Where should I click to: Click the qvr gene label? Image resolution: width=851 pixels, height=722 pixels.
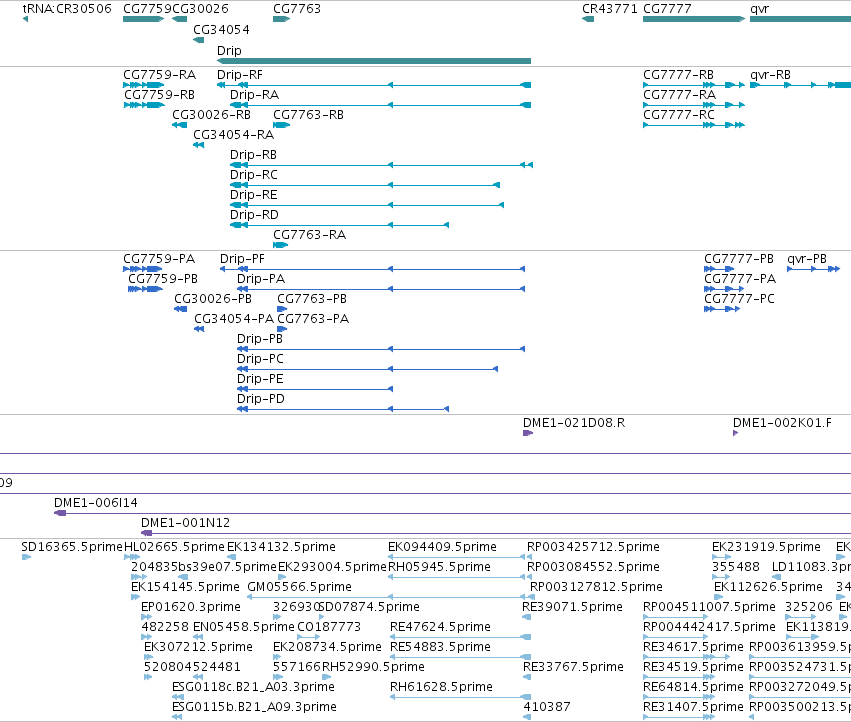(x=759, y=9)
